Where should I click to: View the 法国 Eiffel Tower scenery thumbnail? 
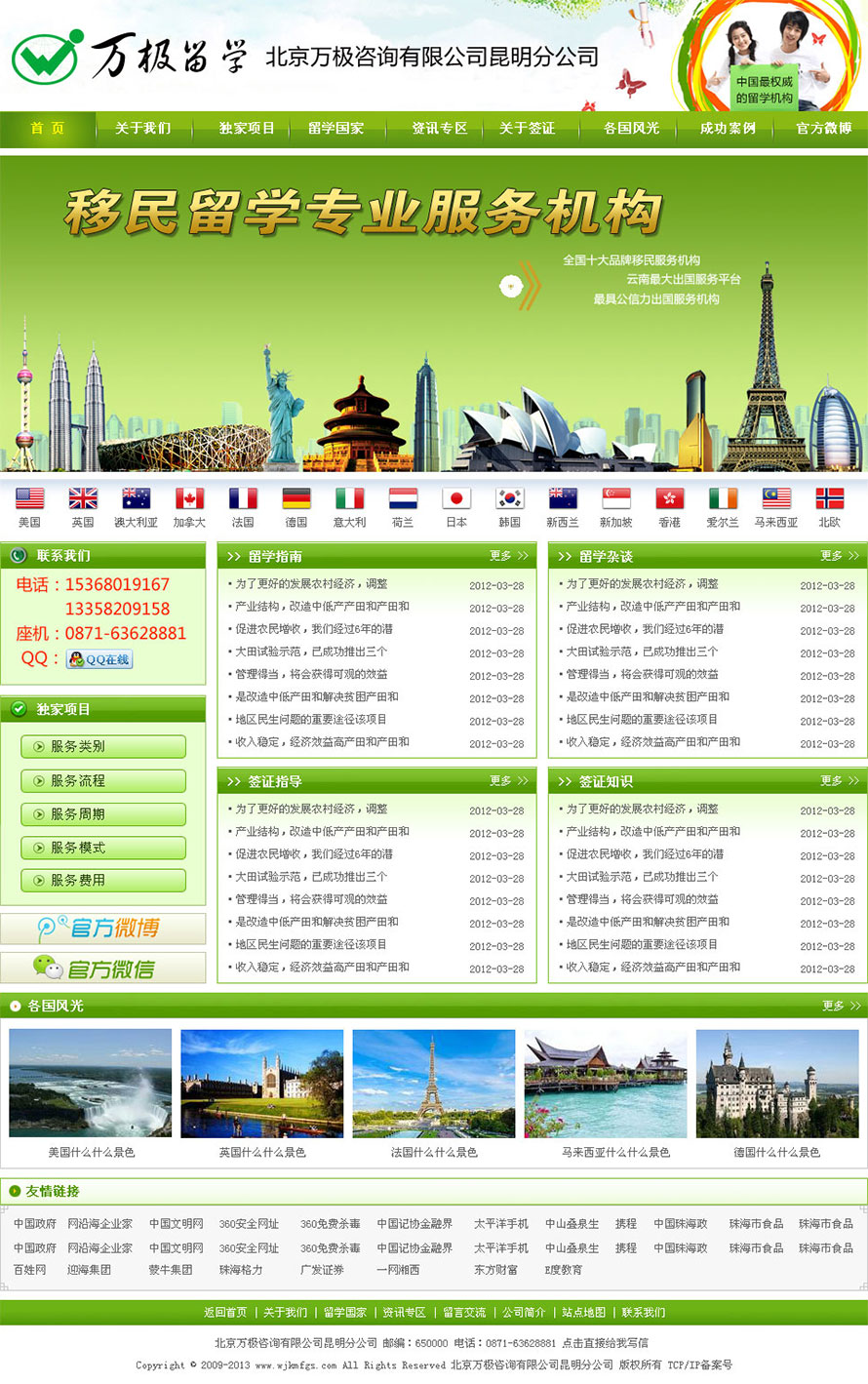click(x=434, y=1084)
